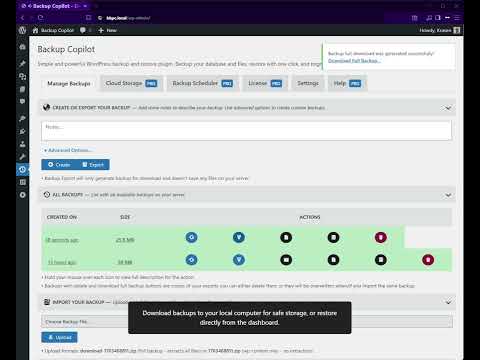Open the comments bubble in admin bar
This screenshot has width=480, height=360.
[x=83, y=30]
